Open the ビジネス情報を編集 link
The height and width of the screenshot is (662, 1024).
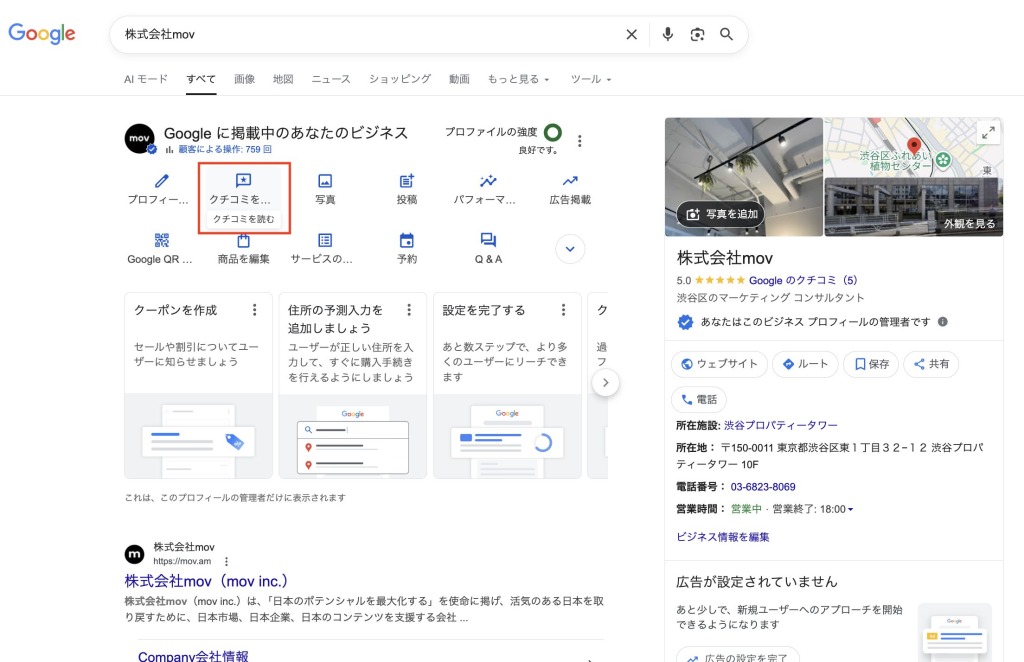[723, 537]
